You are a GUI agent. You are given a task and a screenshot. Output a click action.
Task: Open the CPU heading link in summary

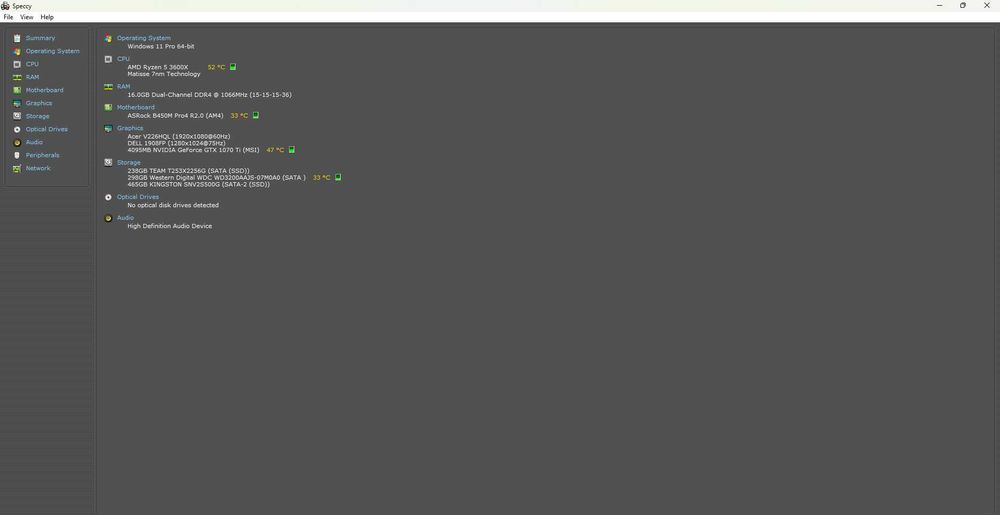(x=123, y=59)
